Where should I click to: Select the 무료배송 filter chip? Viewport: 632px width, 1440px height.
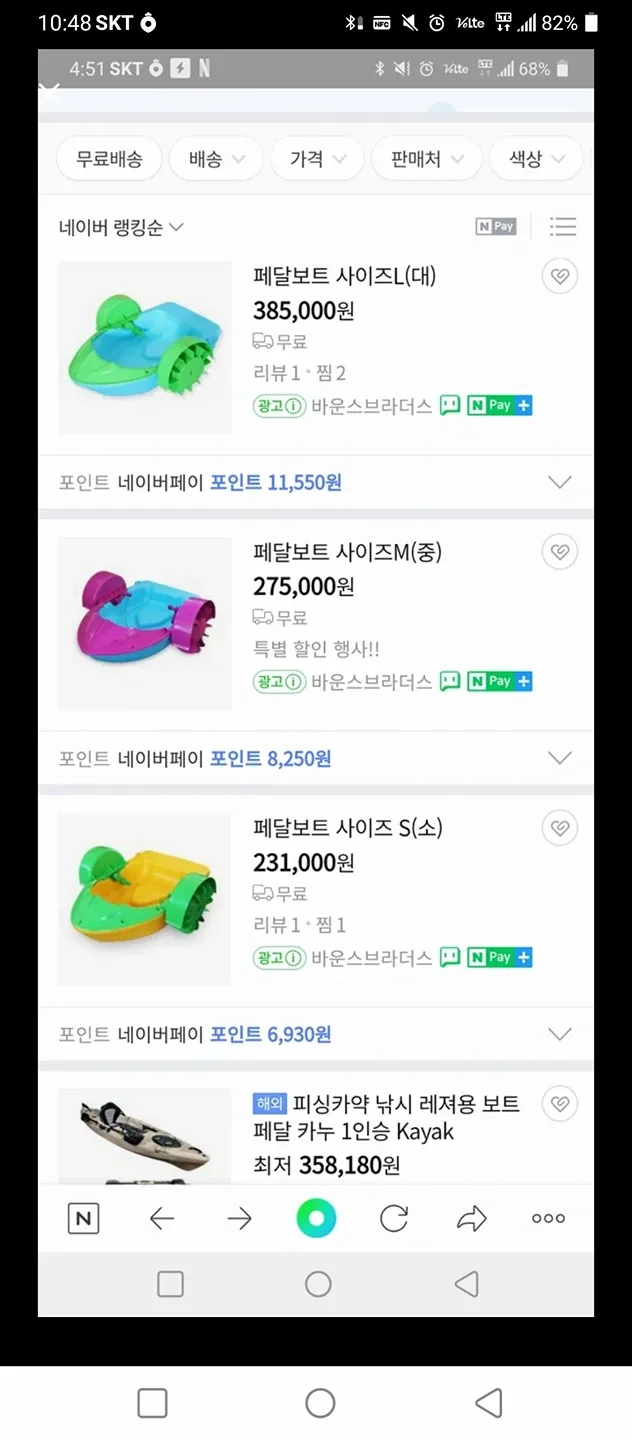(109, 158)
